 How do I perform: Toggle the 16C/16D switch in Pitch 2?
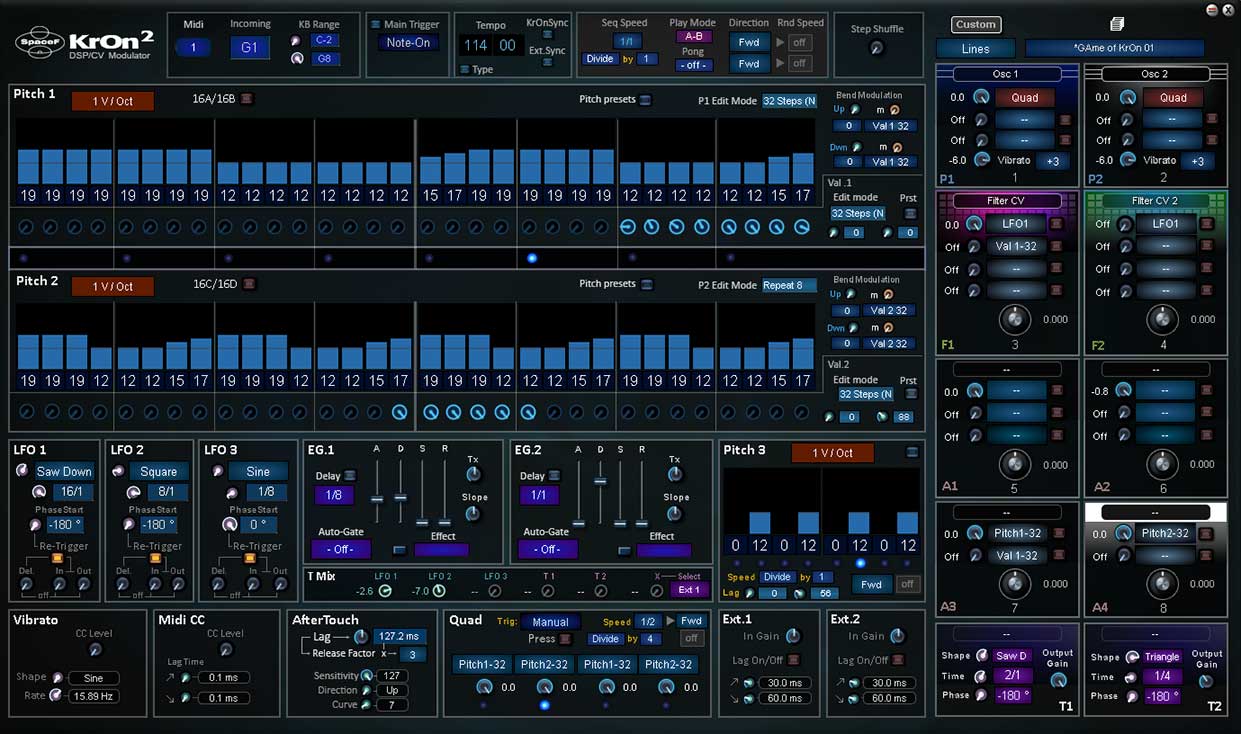click(x=249, y=284)
